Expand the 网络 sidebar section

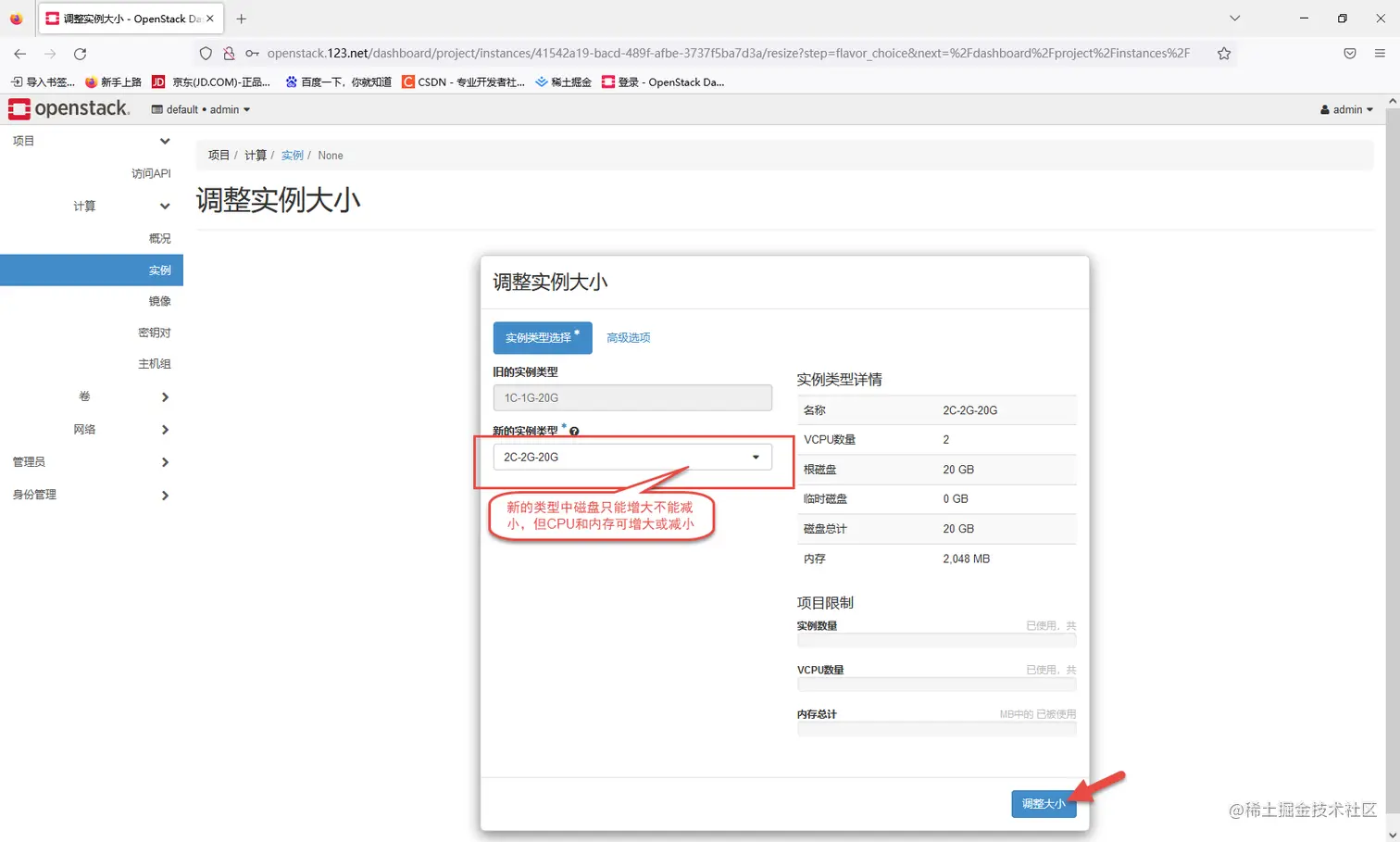[84, 429]
